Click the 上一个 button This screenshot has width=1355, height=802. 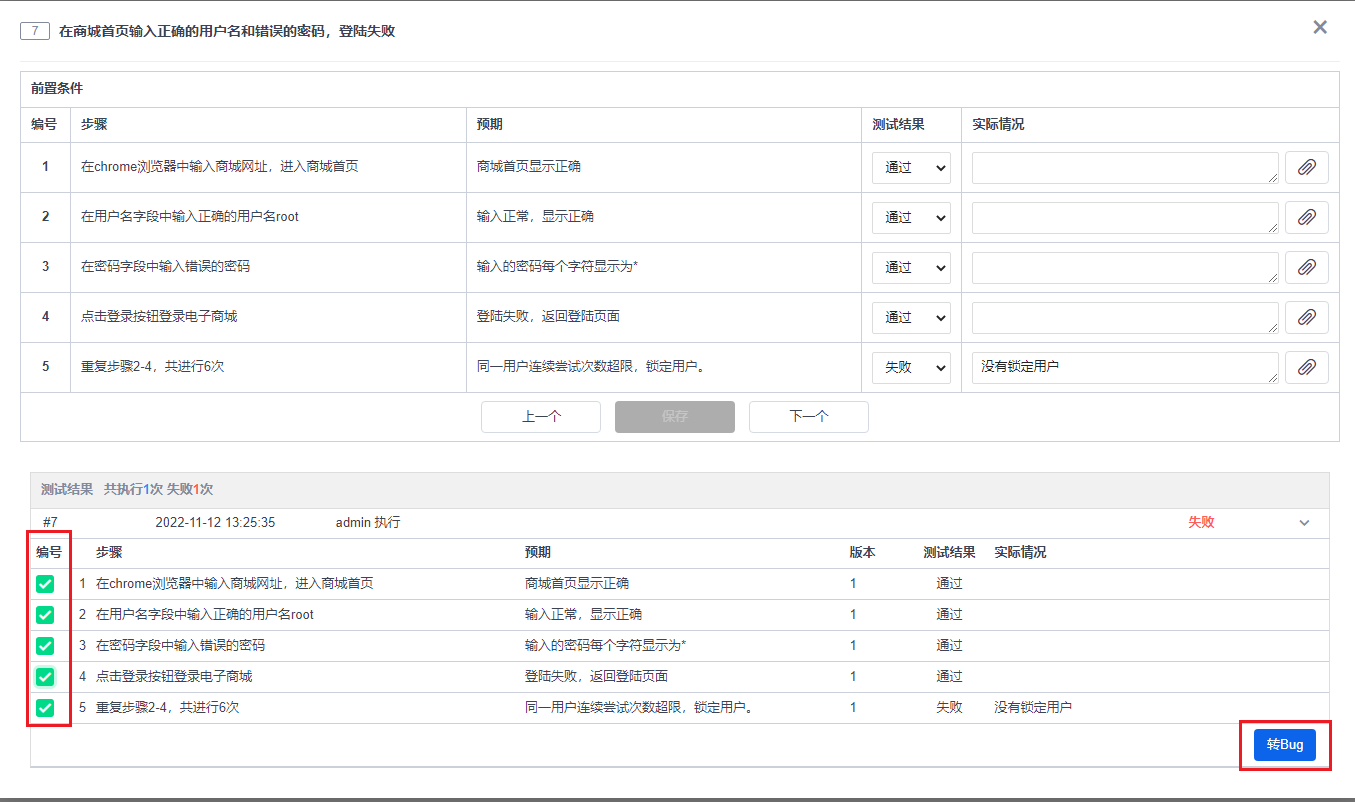coord(541,417)
